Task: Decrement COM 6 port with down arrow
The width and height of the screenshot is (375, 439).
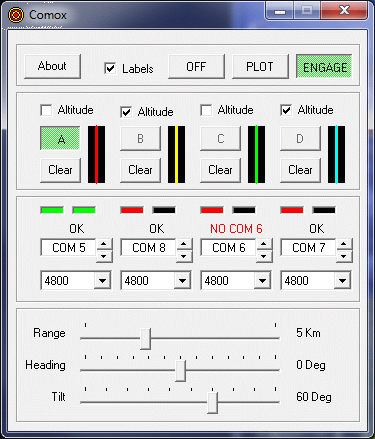Action: [264, 256]
